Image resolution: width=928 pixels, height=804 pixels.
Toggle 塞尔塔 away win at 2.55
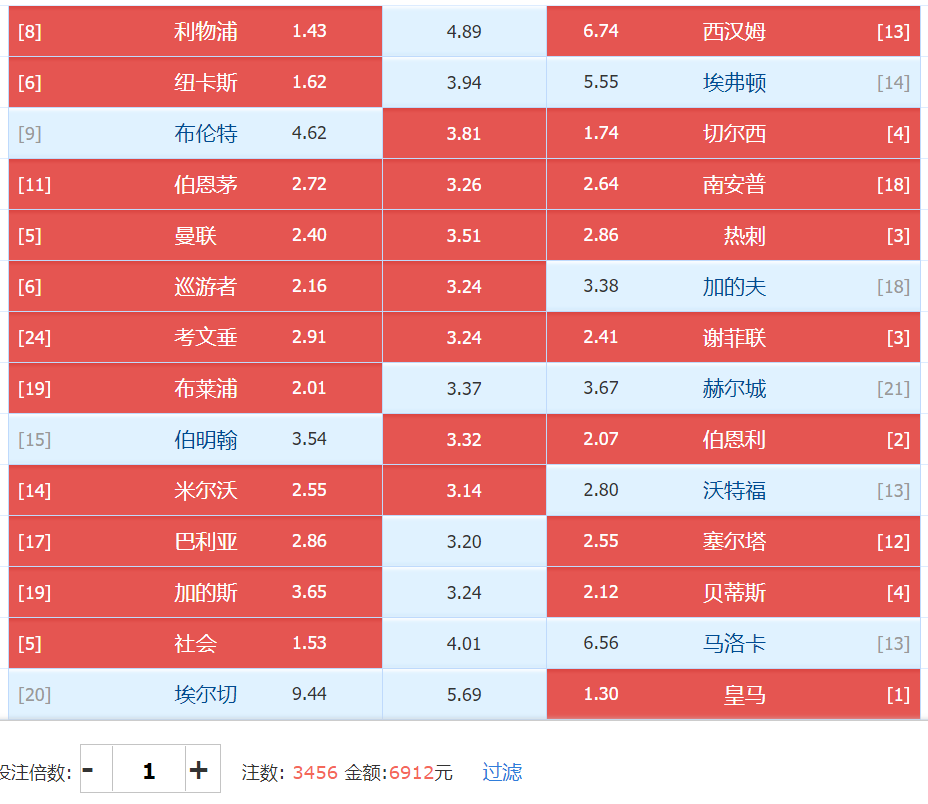point(733,541)
